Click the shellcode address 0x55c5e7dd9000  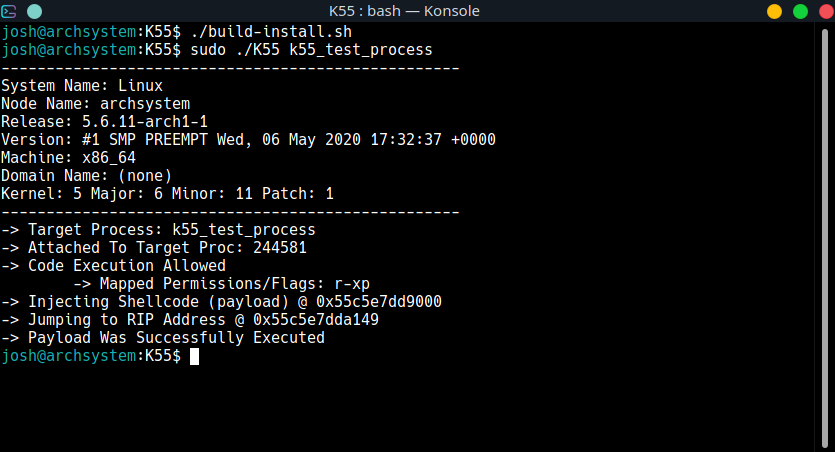click(x=379, y=302)
